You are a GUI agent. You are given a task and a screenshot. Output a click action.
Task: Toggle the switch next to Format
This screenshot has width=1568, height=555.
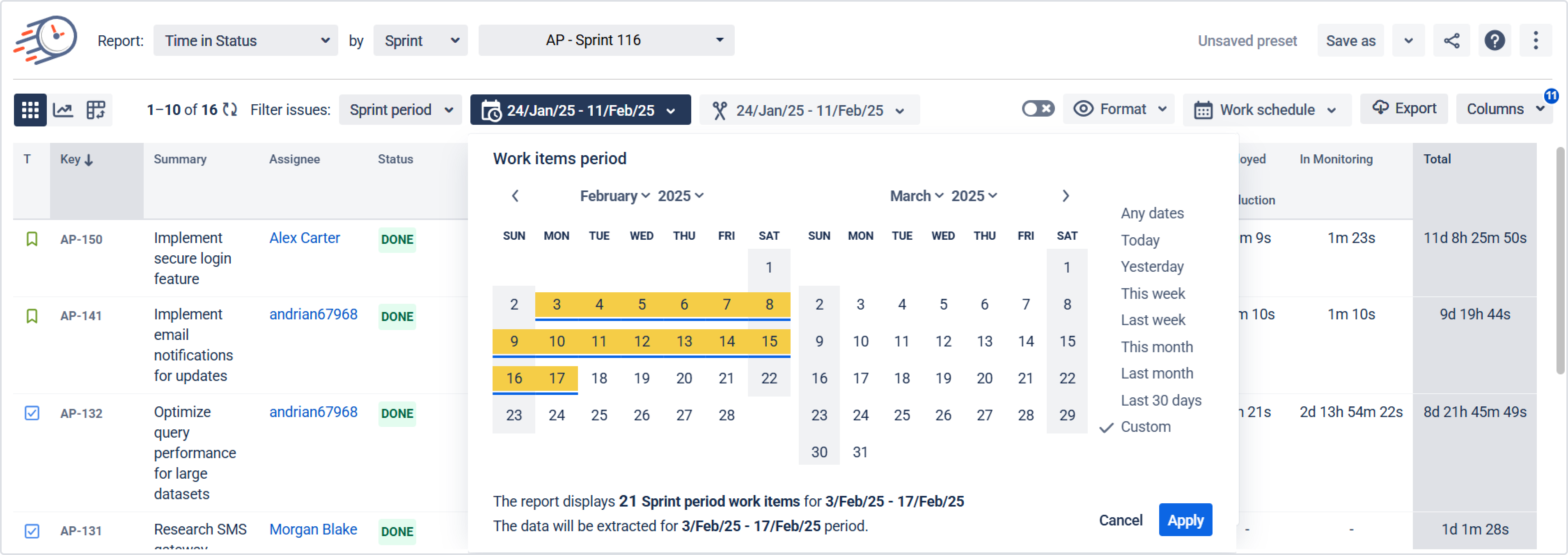click(x=1038, y=109)
